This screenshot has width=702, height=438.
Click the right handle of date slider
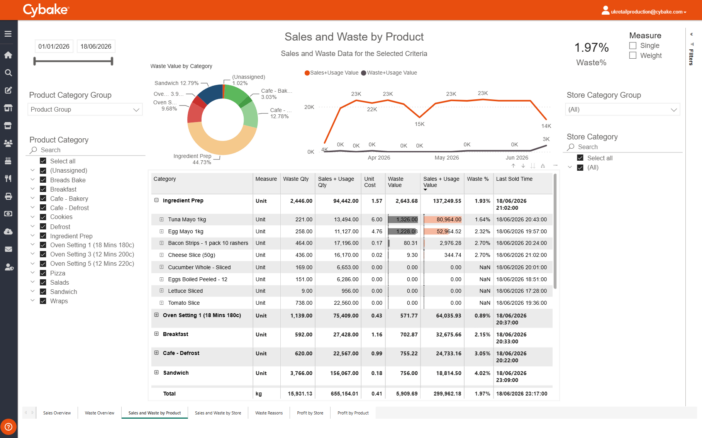click(112, 61)
